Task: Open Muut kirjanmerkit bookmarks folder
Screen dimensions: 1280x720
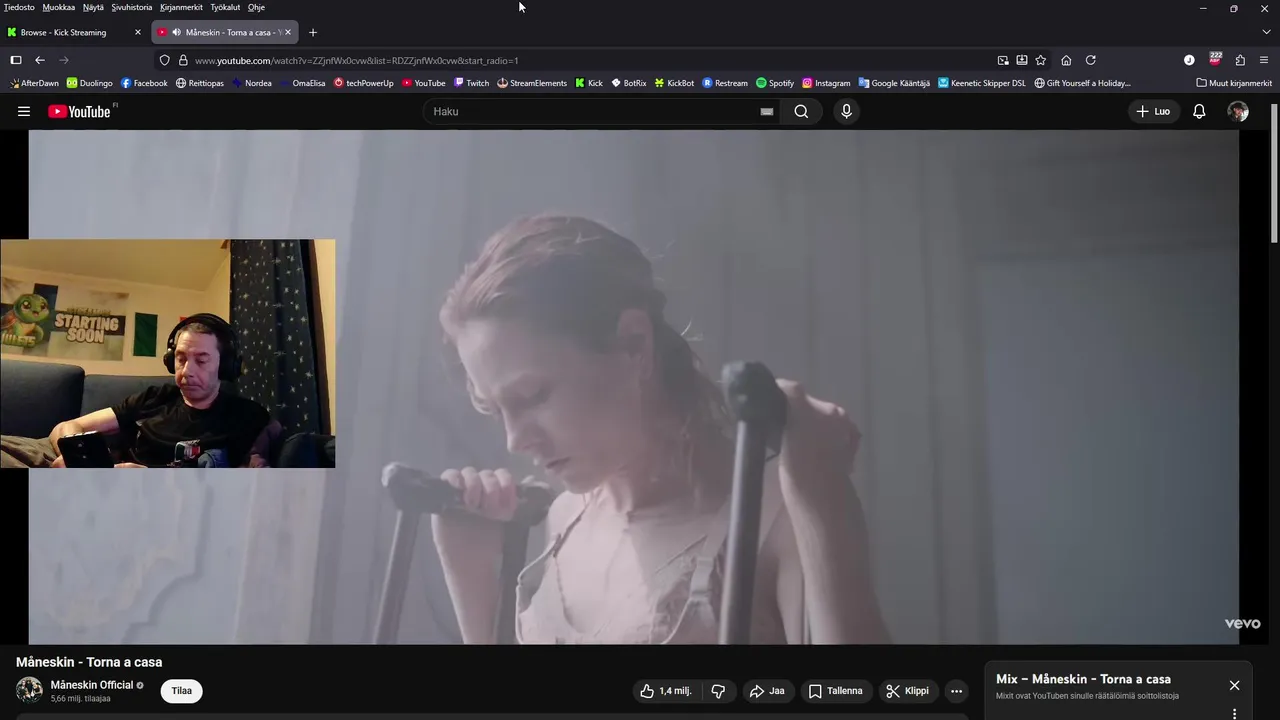Action: click(x=1234, y=83)
